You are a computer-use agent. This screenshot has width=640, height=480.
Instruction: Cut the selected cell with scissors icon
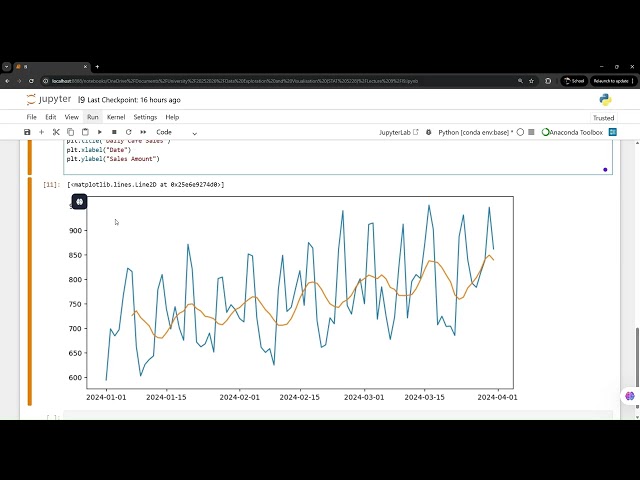point(56,132)
